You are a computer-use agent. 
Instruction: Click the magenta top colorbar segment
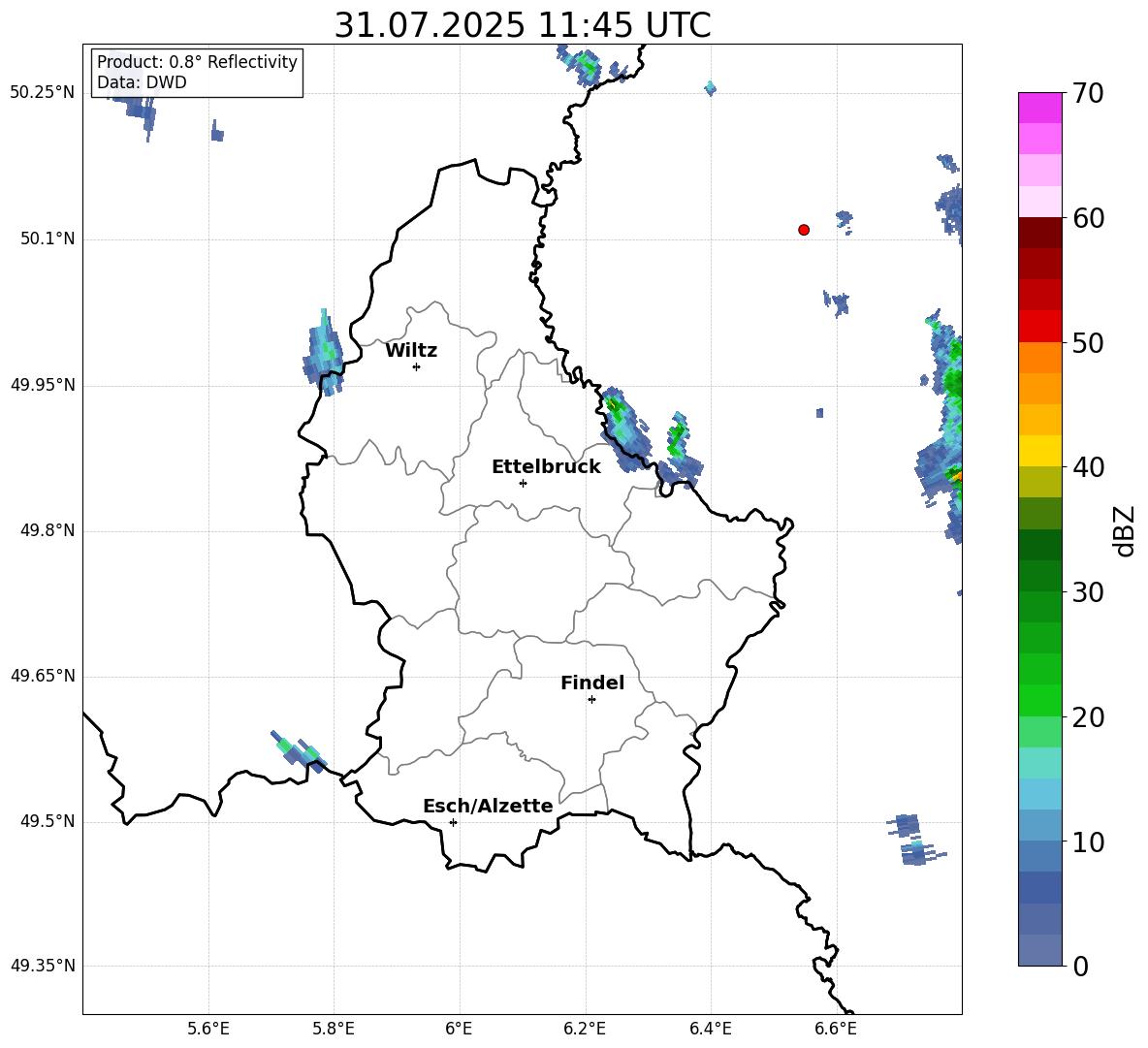point(1040,108)
